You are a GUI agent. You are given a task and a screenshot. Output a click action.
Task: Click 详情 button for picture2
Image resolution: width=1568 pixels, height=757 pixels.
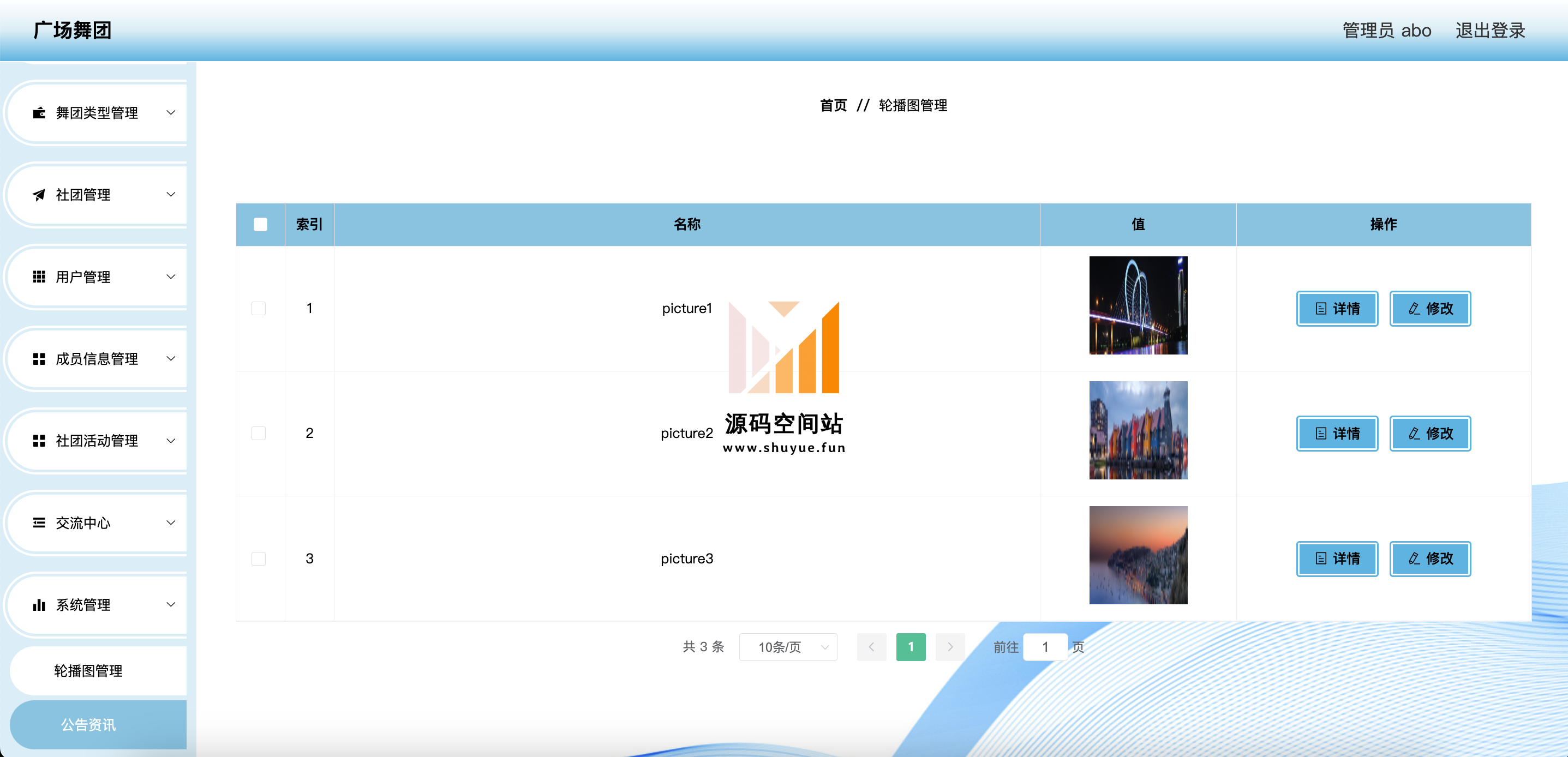1337,433
